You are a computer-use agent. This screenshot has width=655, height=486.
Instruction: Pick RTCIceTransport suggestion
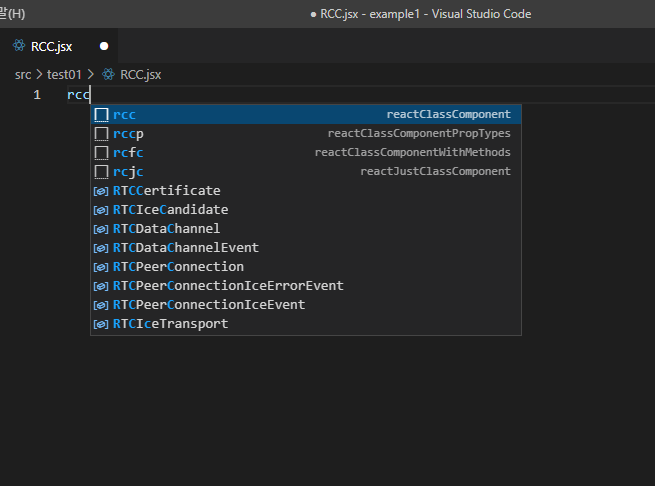306,324
